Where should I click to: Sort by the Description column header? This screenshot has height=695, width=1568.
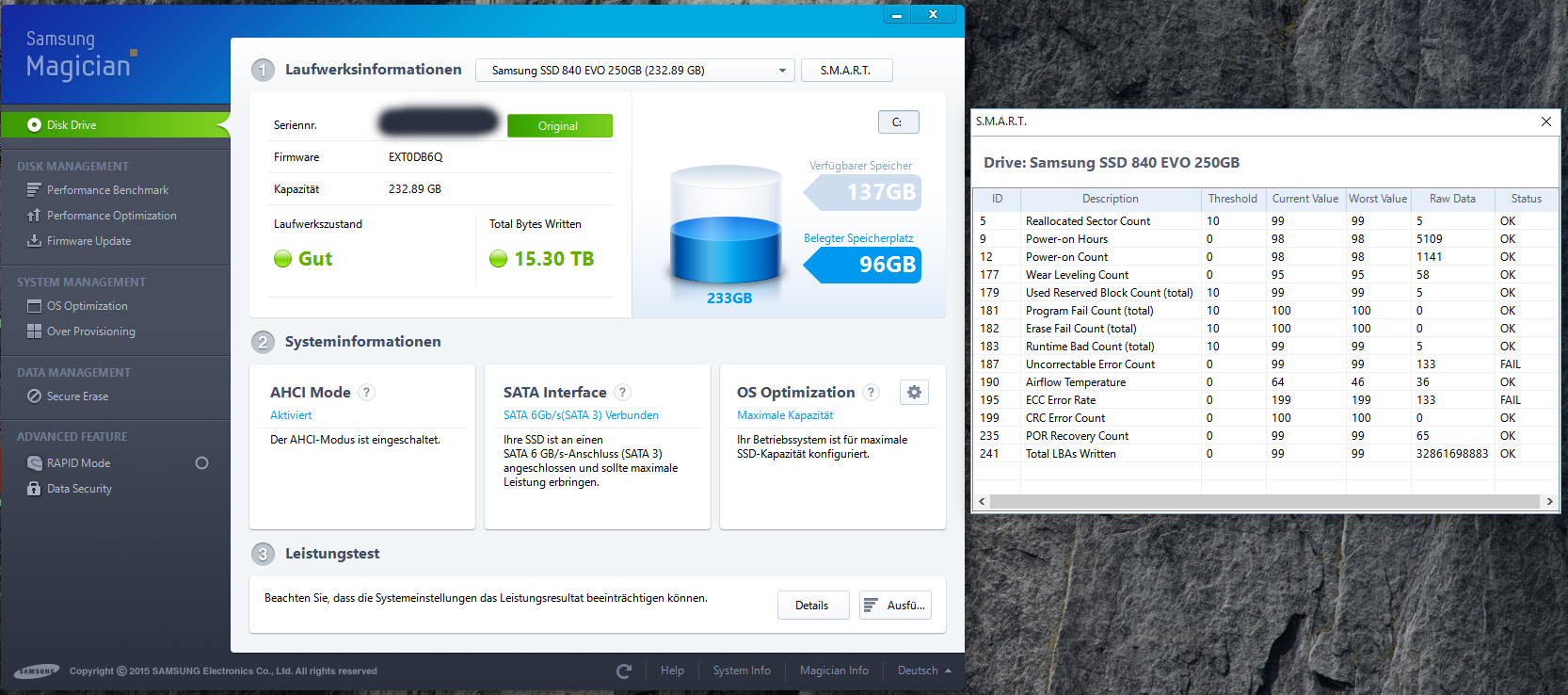coord(1111,199)
